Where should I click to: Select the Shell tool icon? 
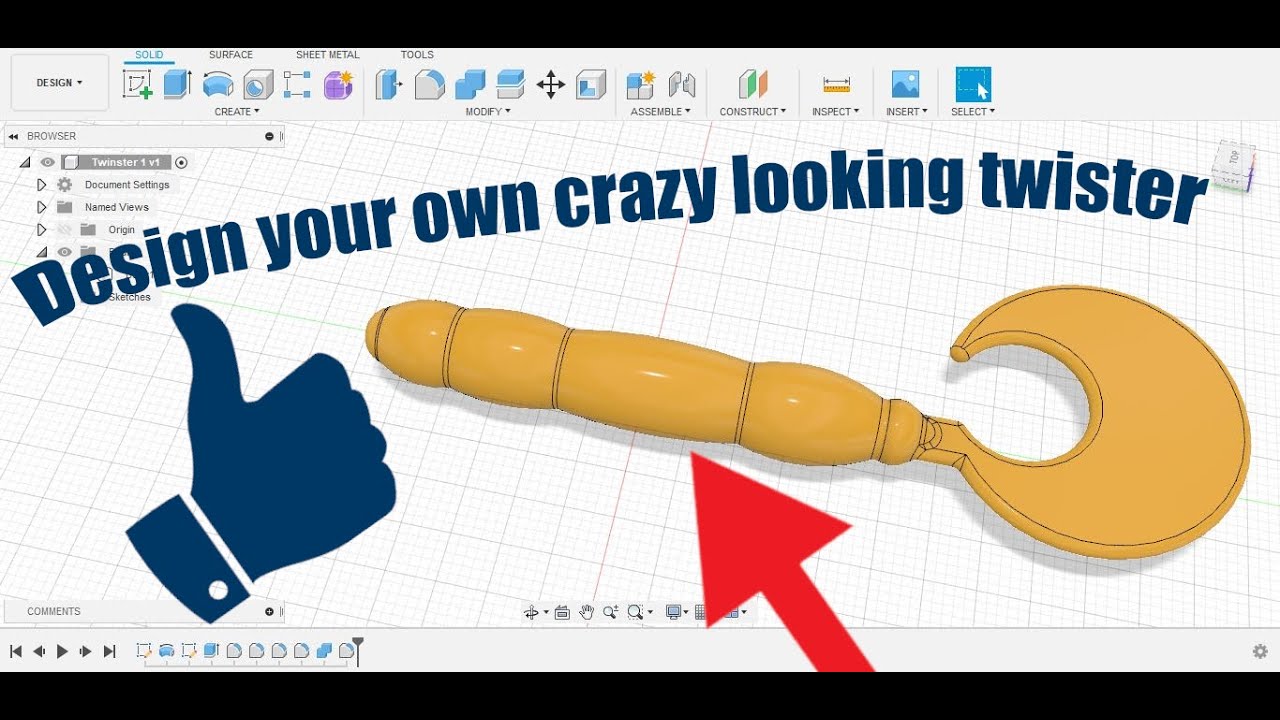(x=591, y=85)
